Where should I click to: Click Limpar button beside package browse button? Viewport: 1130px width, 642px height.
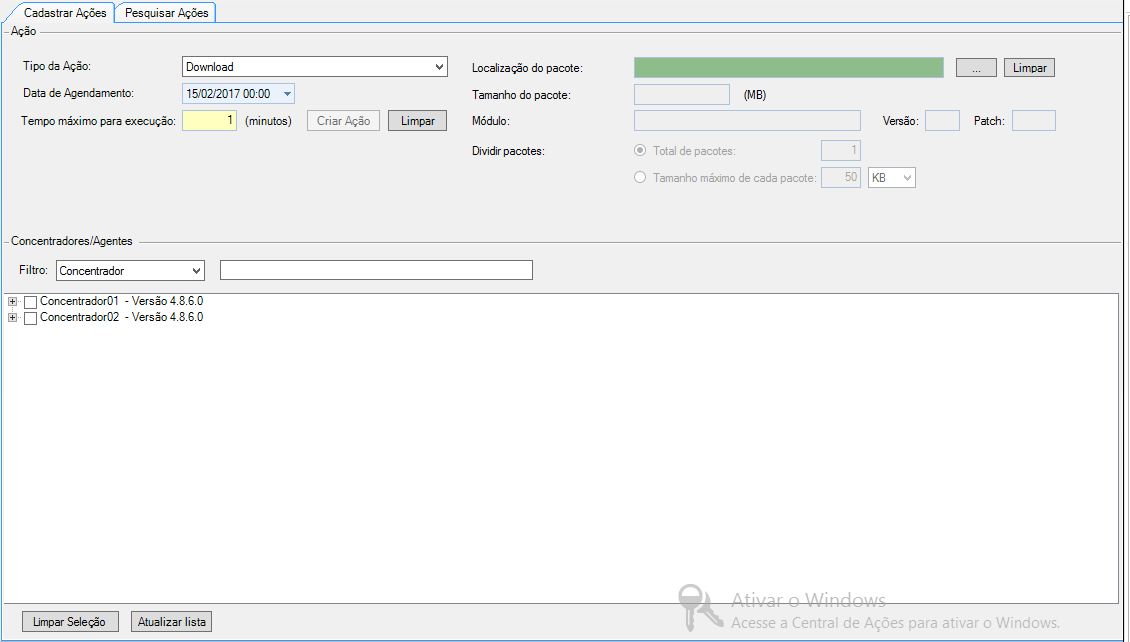coord(1030,68)
